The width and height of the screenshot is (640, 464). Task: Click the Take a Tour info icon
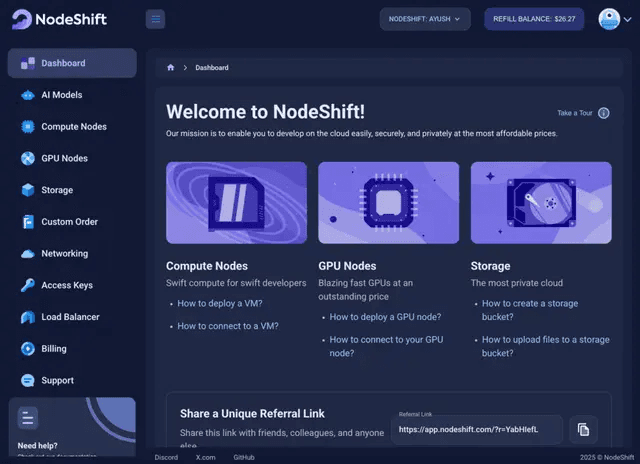604,113
